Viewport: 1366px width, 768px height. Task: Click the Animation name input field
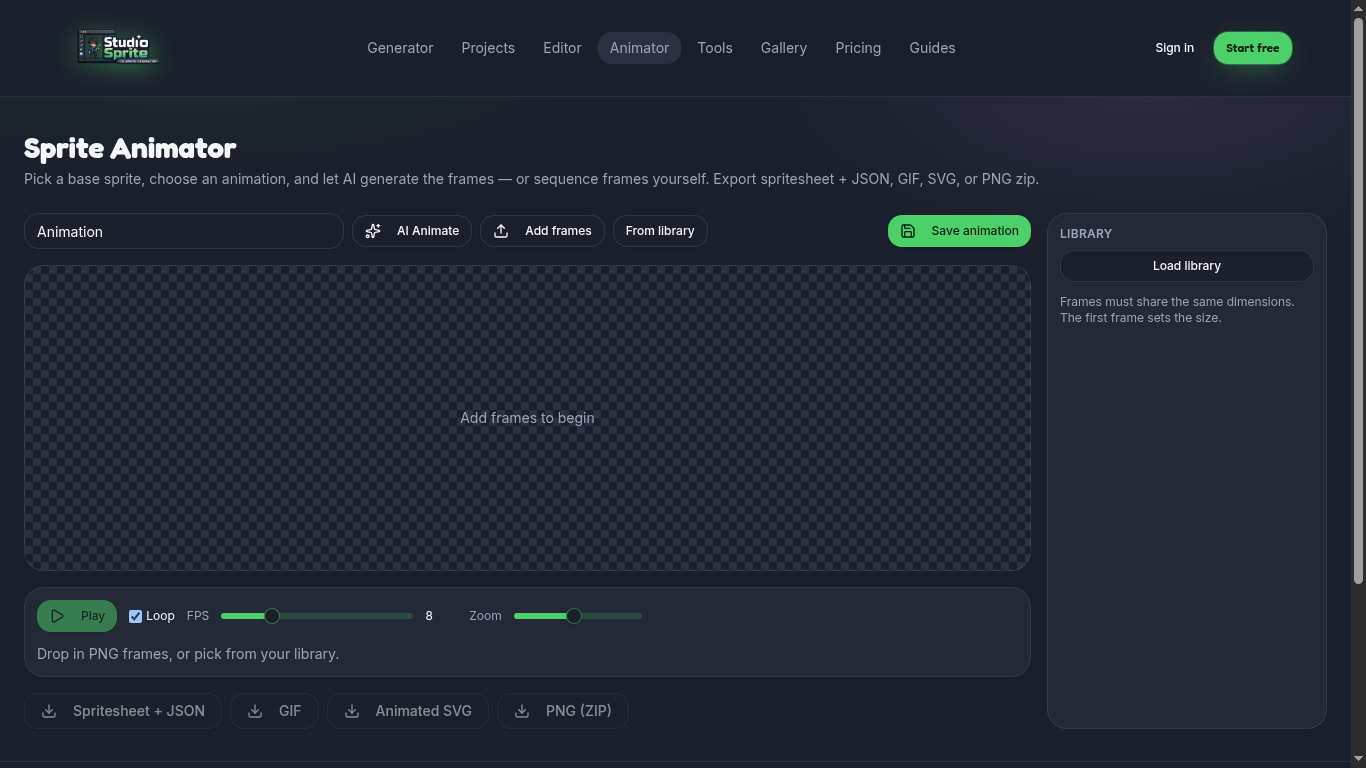click(x=184, y=231)
